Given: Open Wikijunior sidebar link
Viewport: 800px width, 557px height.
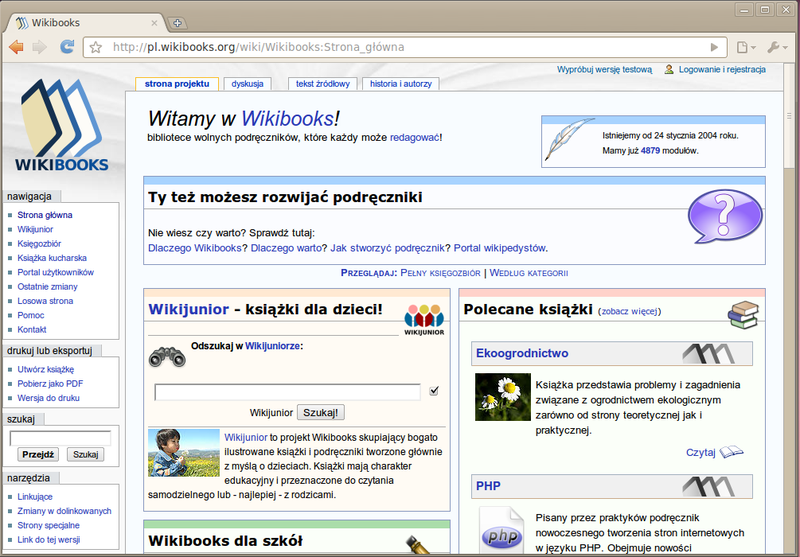Looking at the screenshot, I should click(x=35, y=230).
